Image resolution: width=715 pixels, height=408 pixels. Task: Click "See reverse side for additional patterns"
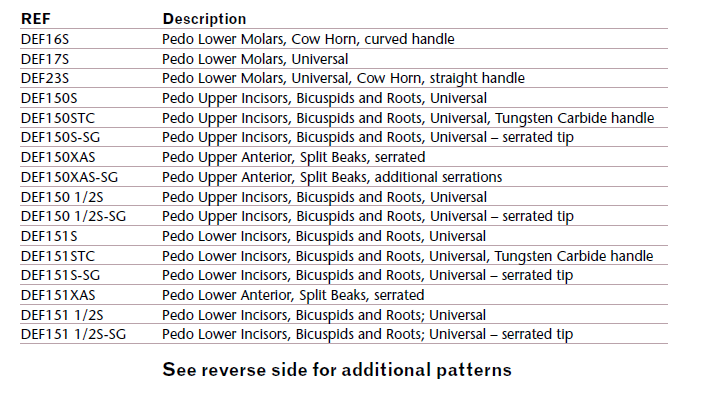[x=337, y=370]
